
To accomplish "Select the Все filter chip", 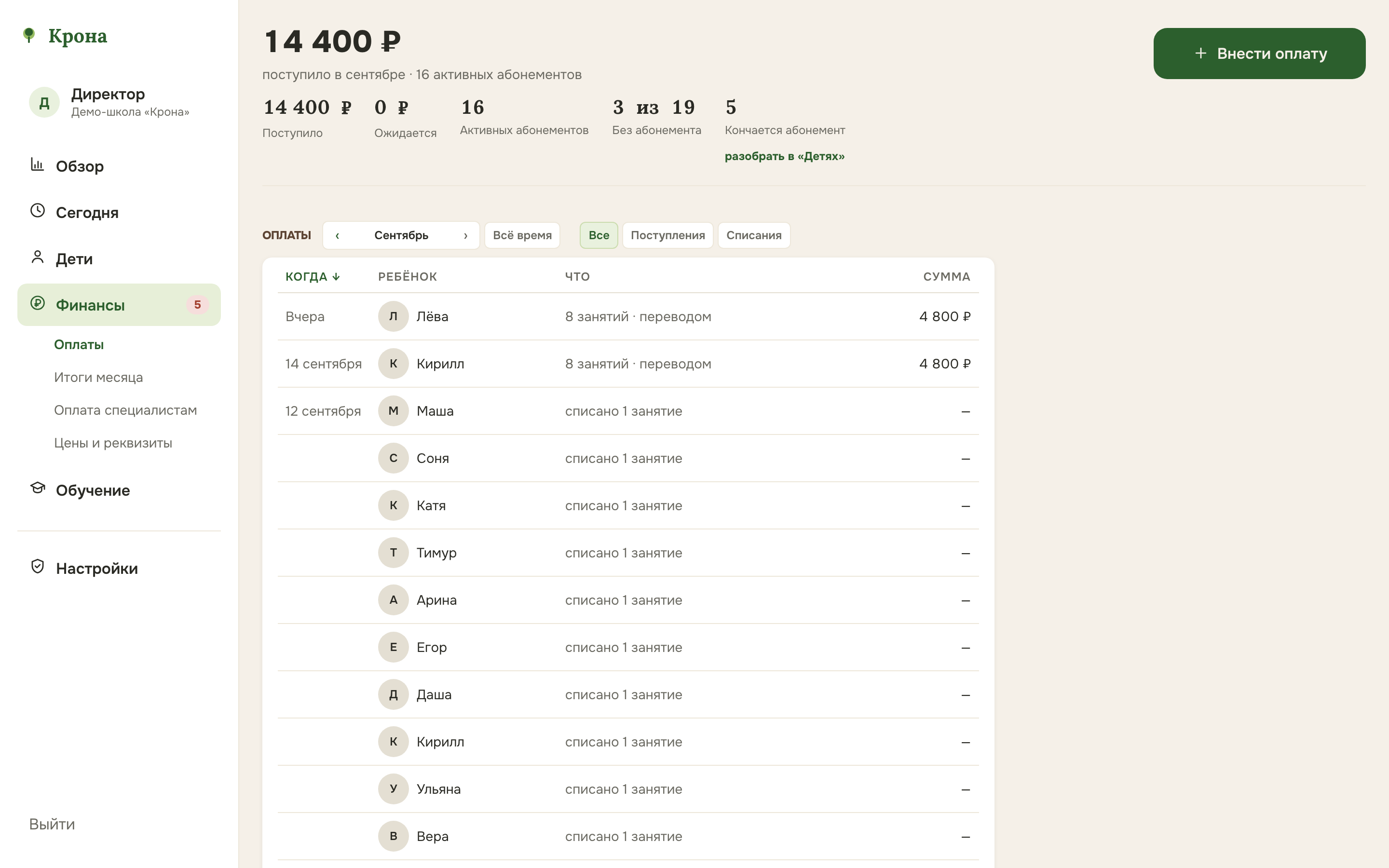I will tap(599, 235).
